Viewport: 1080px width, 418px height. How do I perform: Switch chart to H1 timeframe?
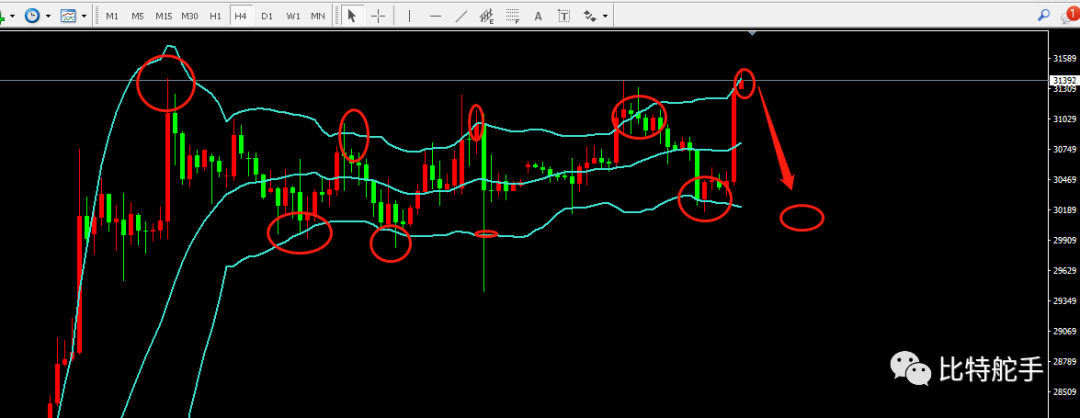click(216, 15)
